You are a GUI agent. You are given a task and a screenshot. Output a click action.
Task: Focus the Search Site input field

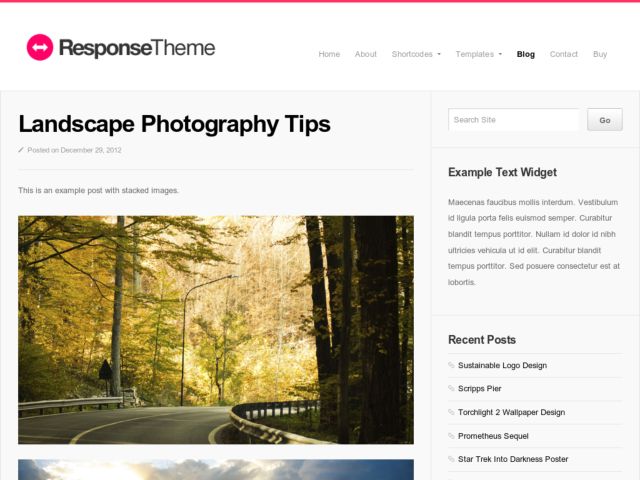point(513,120)
